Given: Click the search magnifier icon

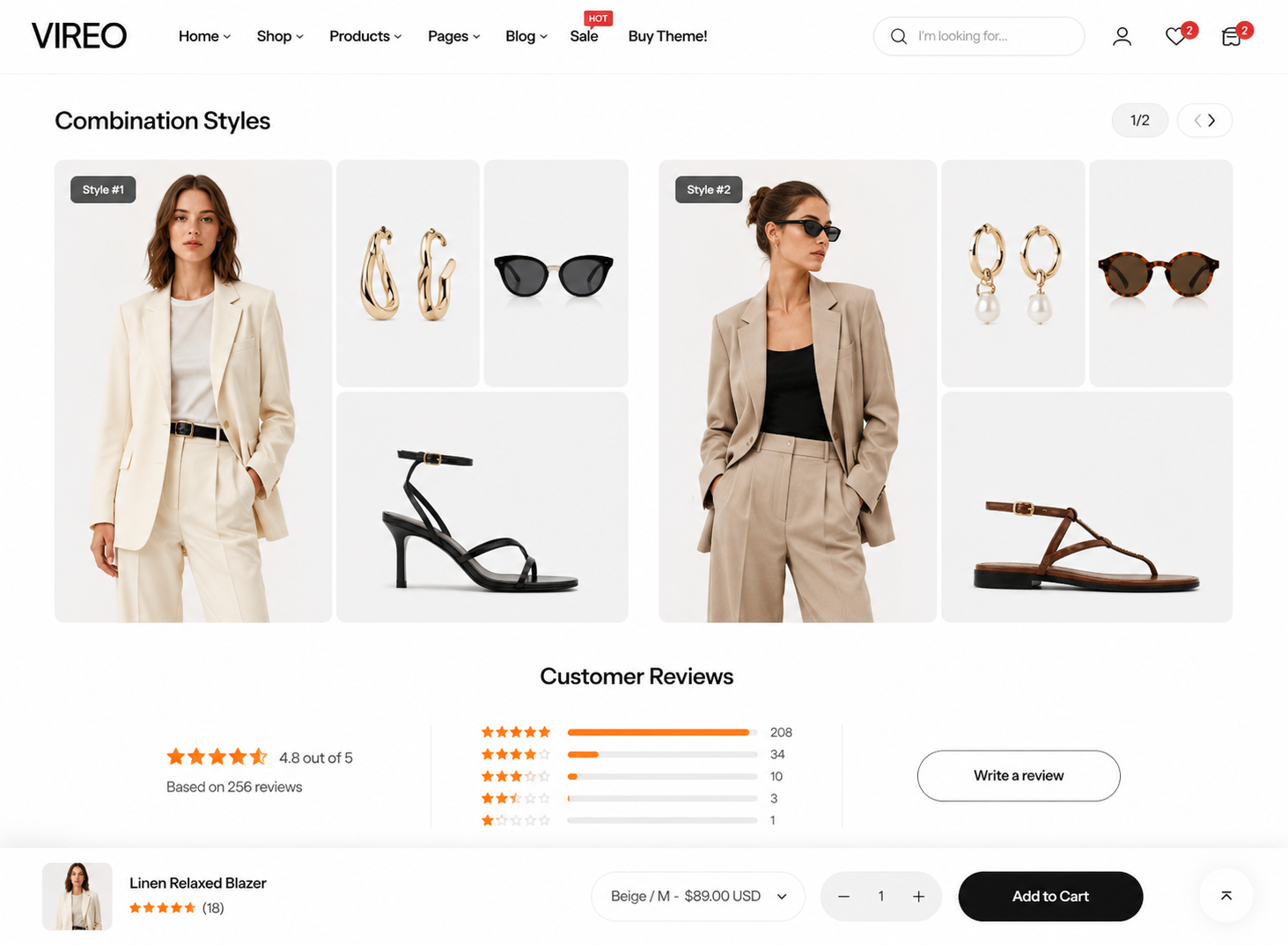Looking at the screenshot, I should [x=898, y=36].
